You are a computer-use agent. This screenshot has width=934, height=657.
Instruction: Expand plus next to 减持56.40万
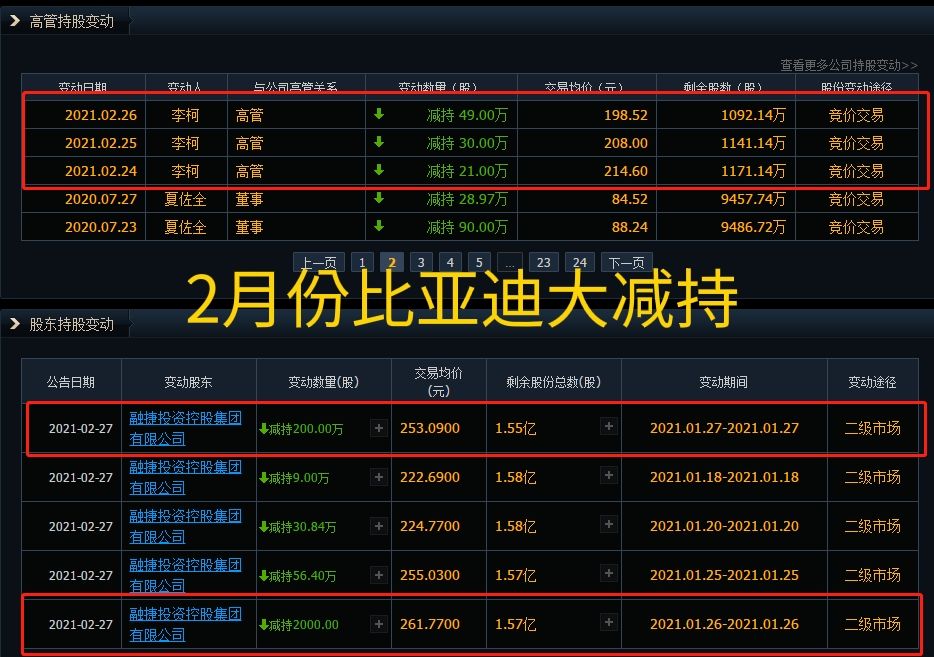[x=378, y=575]
